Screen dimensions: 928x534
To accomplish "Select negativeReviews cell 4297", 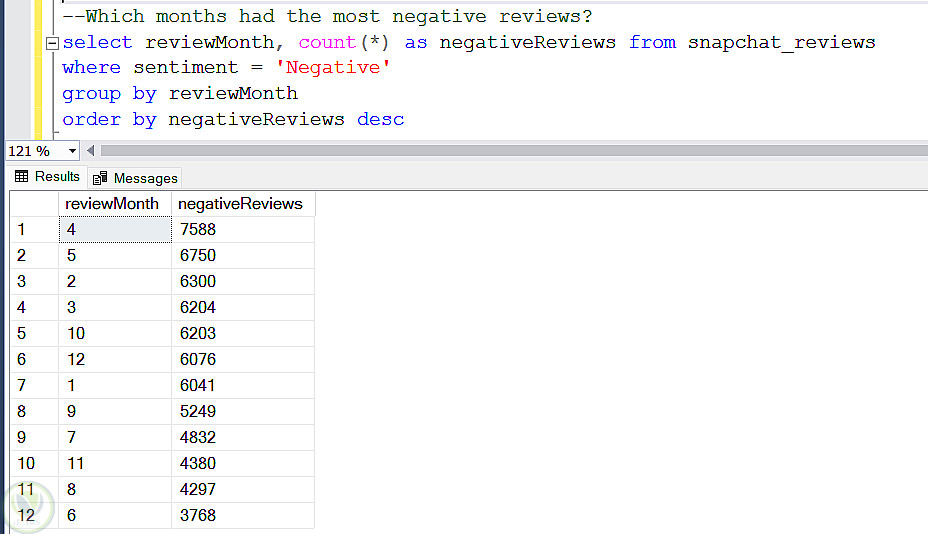I will coord(243,490).
